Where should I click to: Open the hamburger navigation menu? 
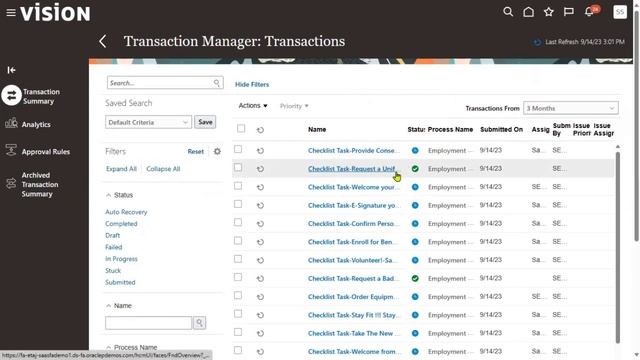click(x=11, y=13)
